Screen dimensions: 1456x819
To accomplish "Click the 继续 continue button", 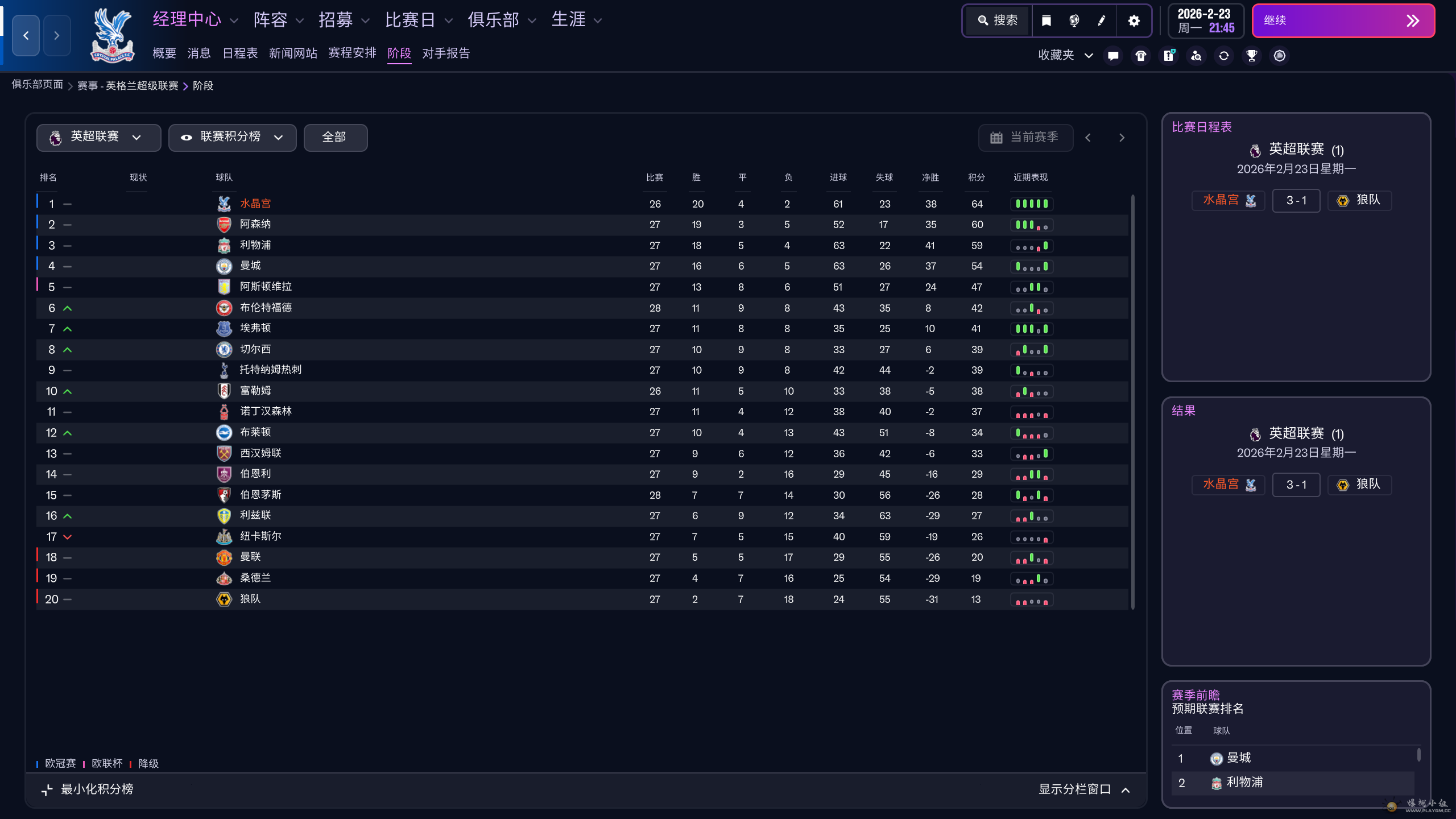I will [x=1343, y=21].
